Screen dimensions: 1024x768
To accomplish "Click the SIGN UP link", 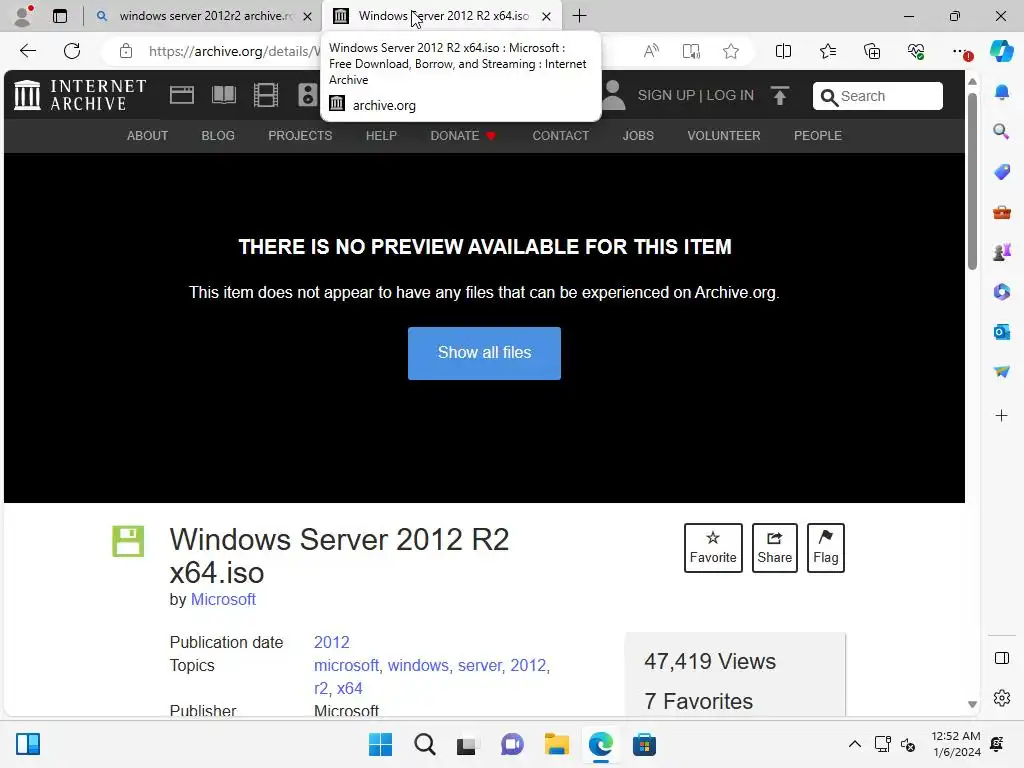I will (x=666, y=95).
